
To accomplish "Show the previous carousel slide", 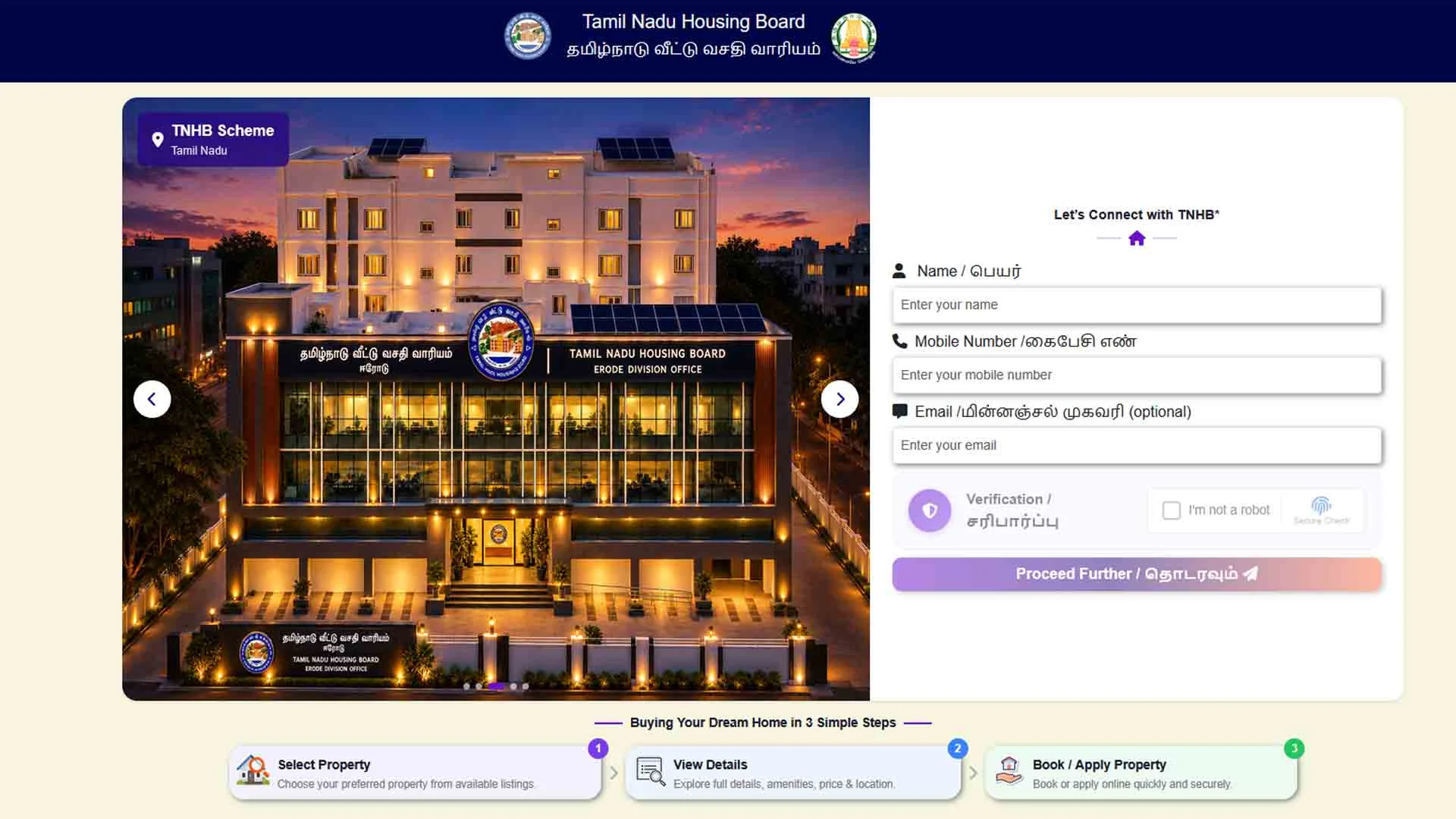I will coord(152,399).
